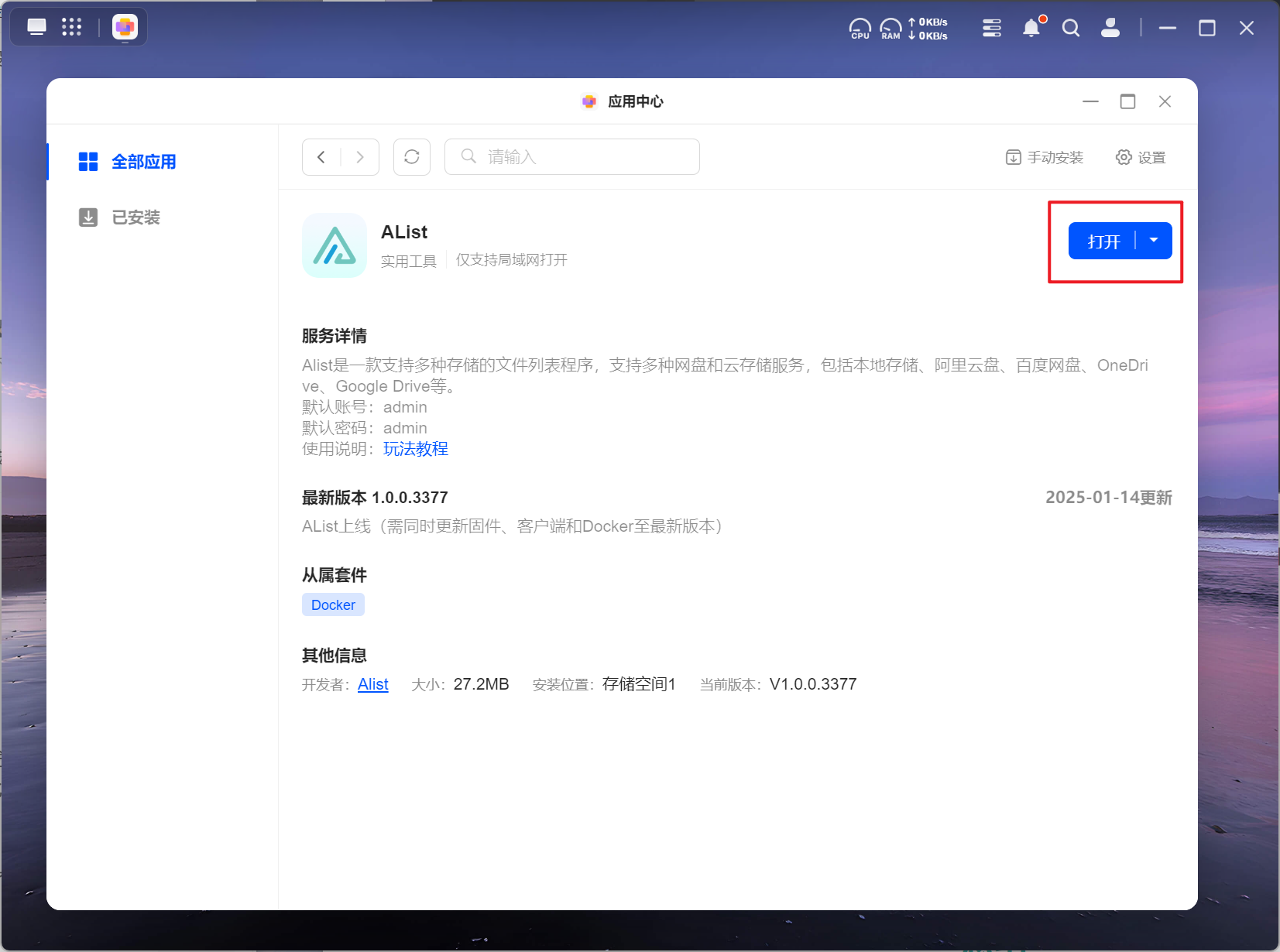Click the 存储空间1 install location value
The height and width of the screenshot is (952, 1280).
639,684
